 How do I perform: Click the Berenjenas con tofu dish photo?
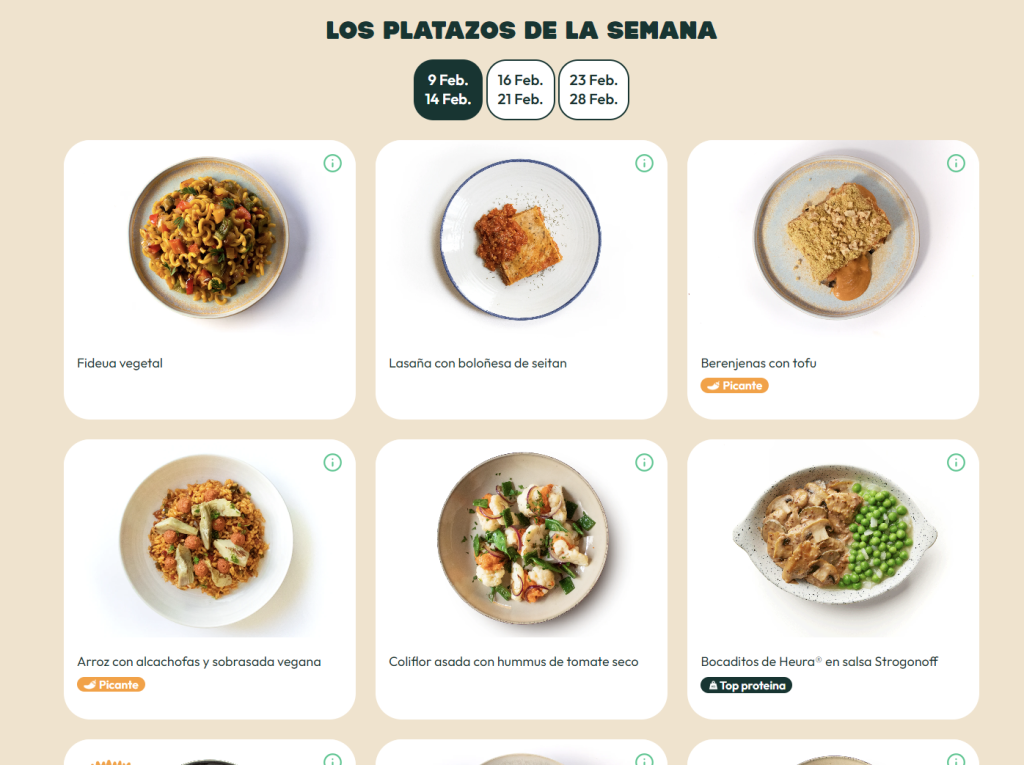(x=837, y=238)
